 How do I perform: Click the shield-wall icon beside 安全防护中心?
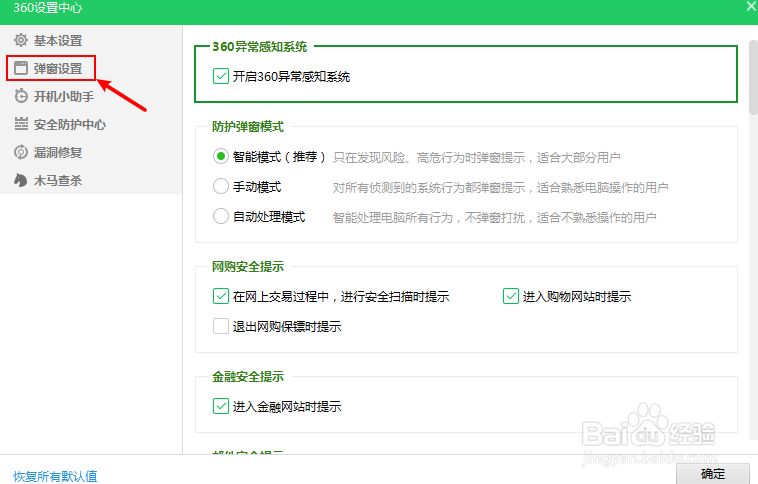(21, 124)
